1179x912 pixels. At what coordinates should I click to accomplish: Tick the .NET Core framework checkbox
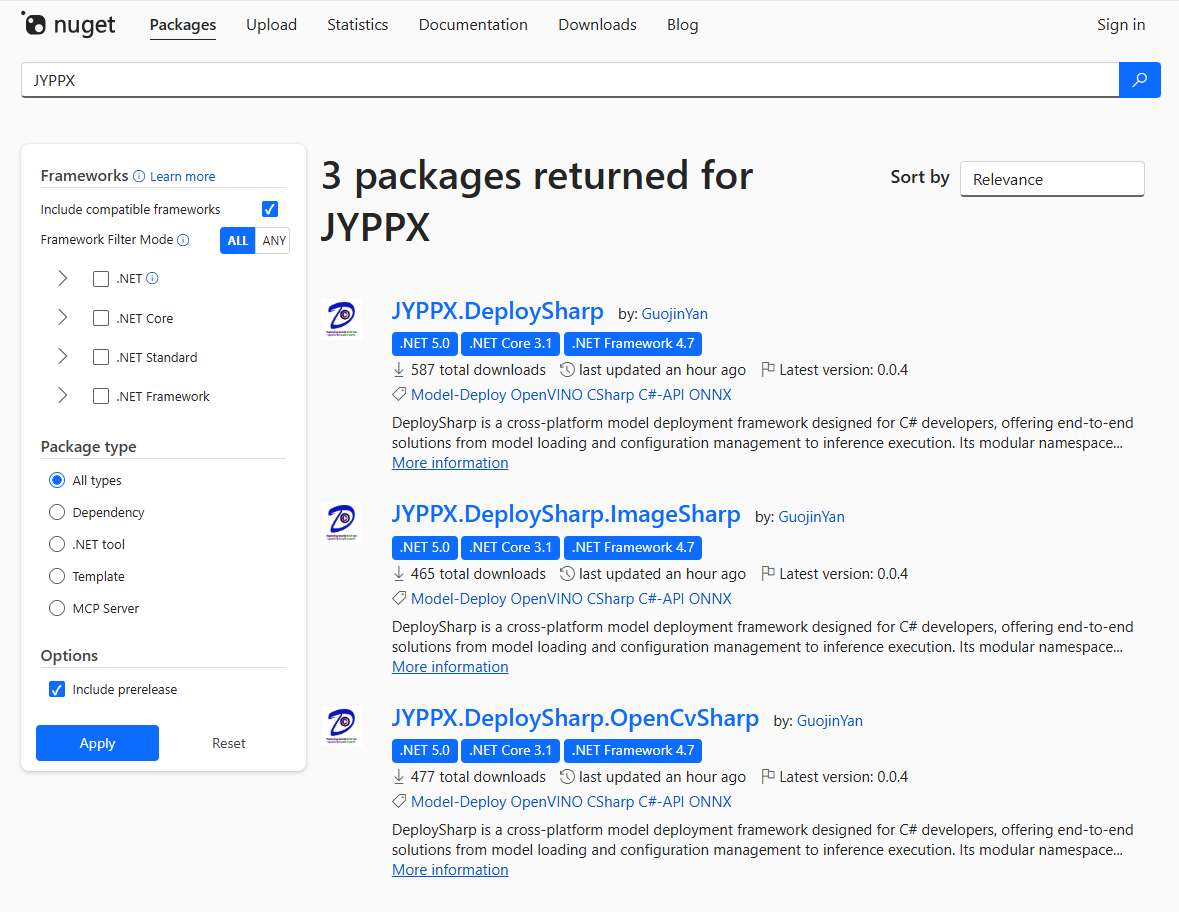pos(101,318)
